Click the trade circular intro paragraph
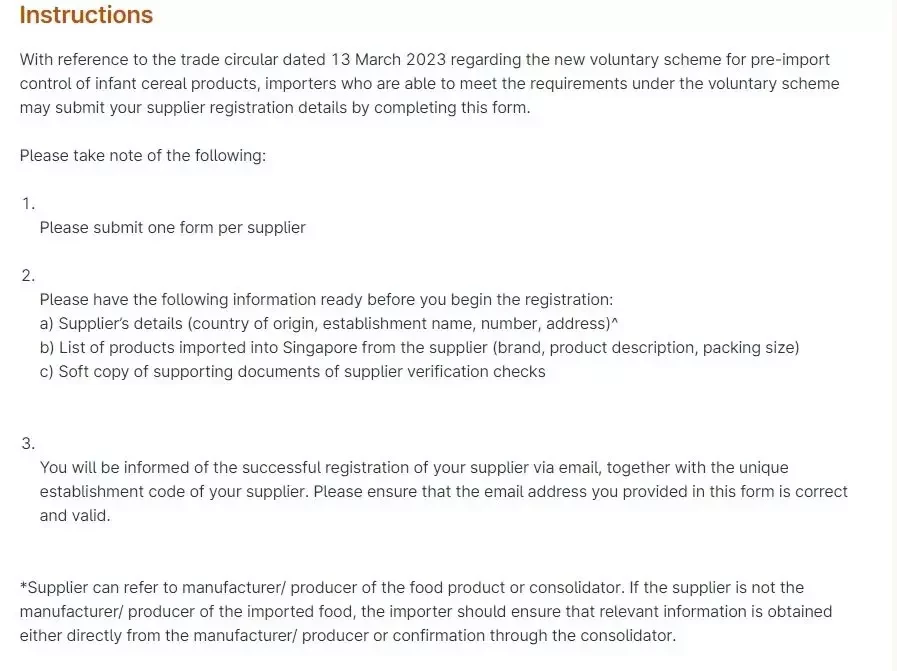The image size is (897, 671). click(x=430, y=84)
